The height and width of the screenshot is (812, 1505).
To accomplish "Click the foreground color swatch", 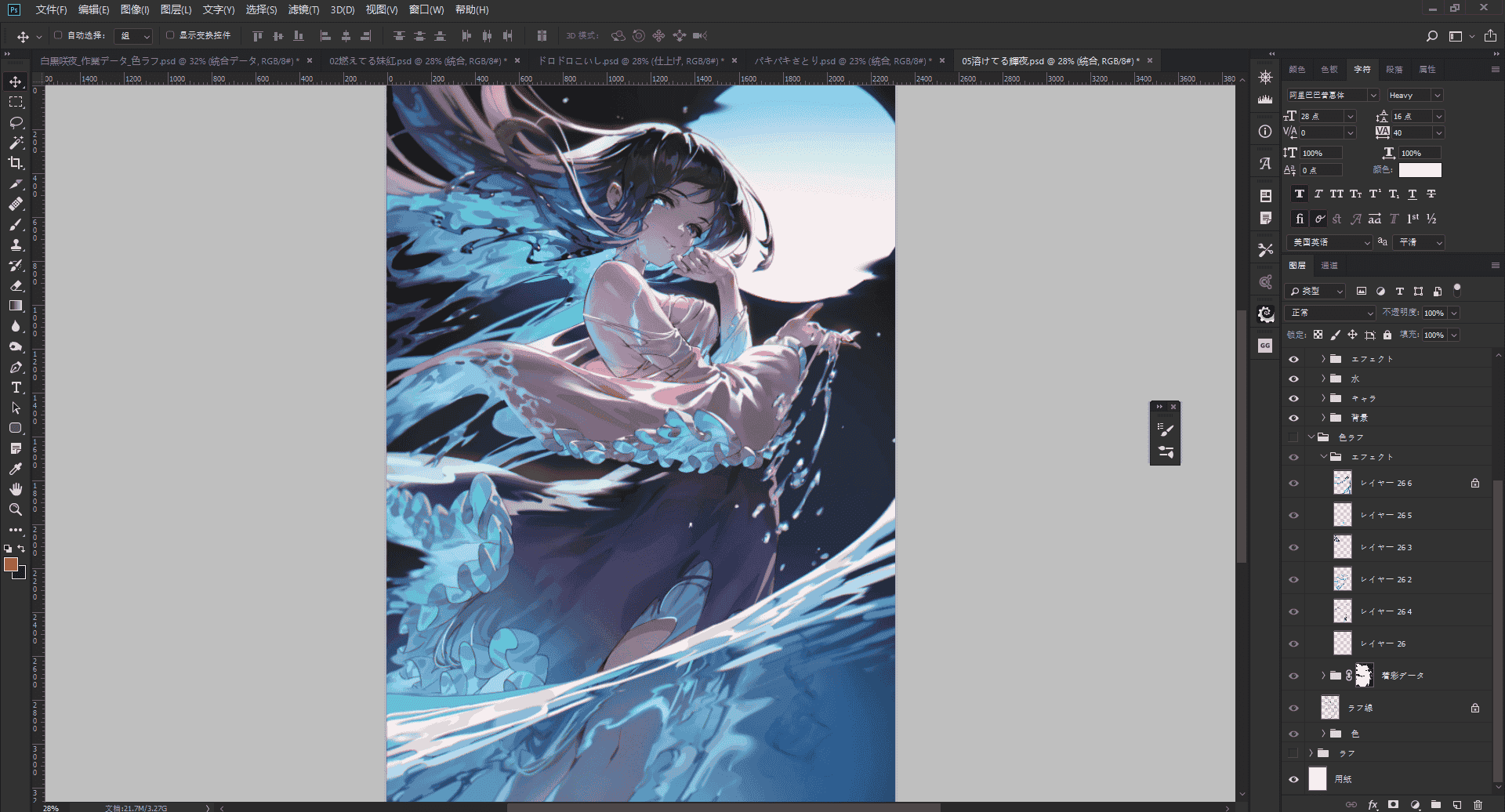I will 11,564.
